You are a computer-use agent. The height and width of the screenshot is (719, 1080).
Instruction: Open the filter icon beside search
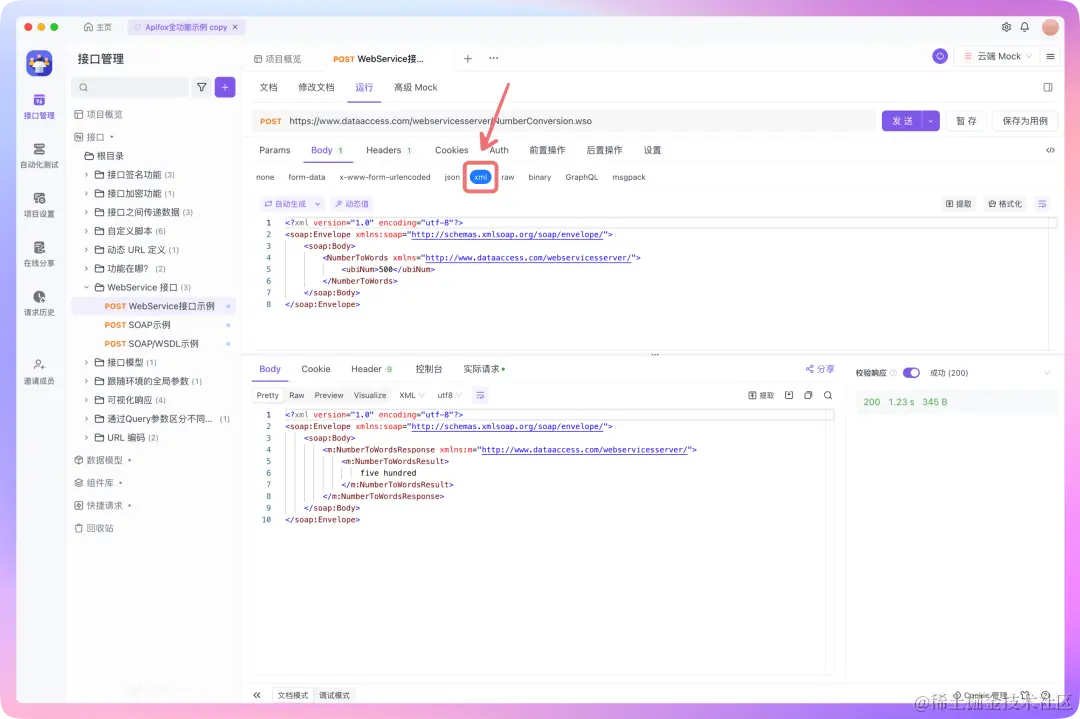pos(202,87)
